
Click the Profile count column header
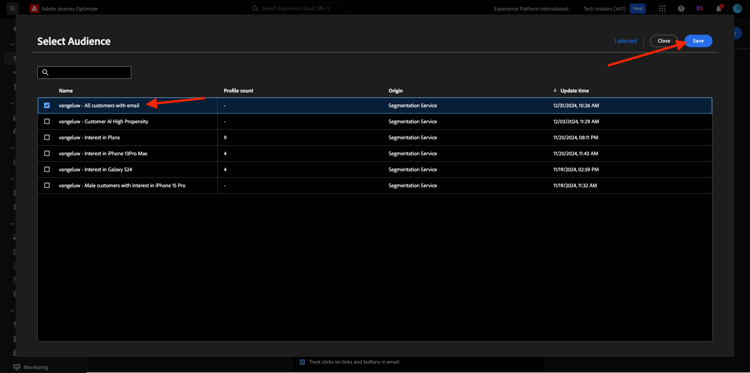238,90
